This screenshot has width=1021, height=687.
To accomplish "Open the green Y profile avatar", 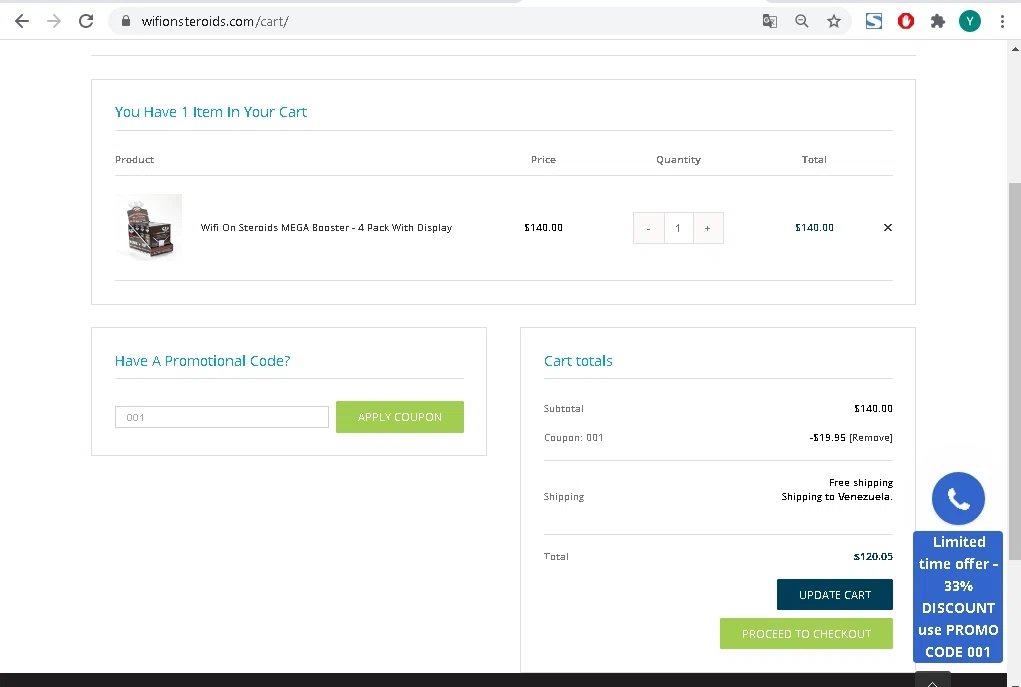I will (970, 21).
